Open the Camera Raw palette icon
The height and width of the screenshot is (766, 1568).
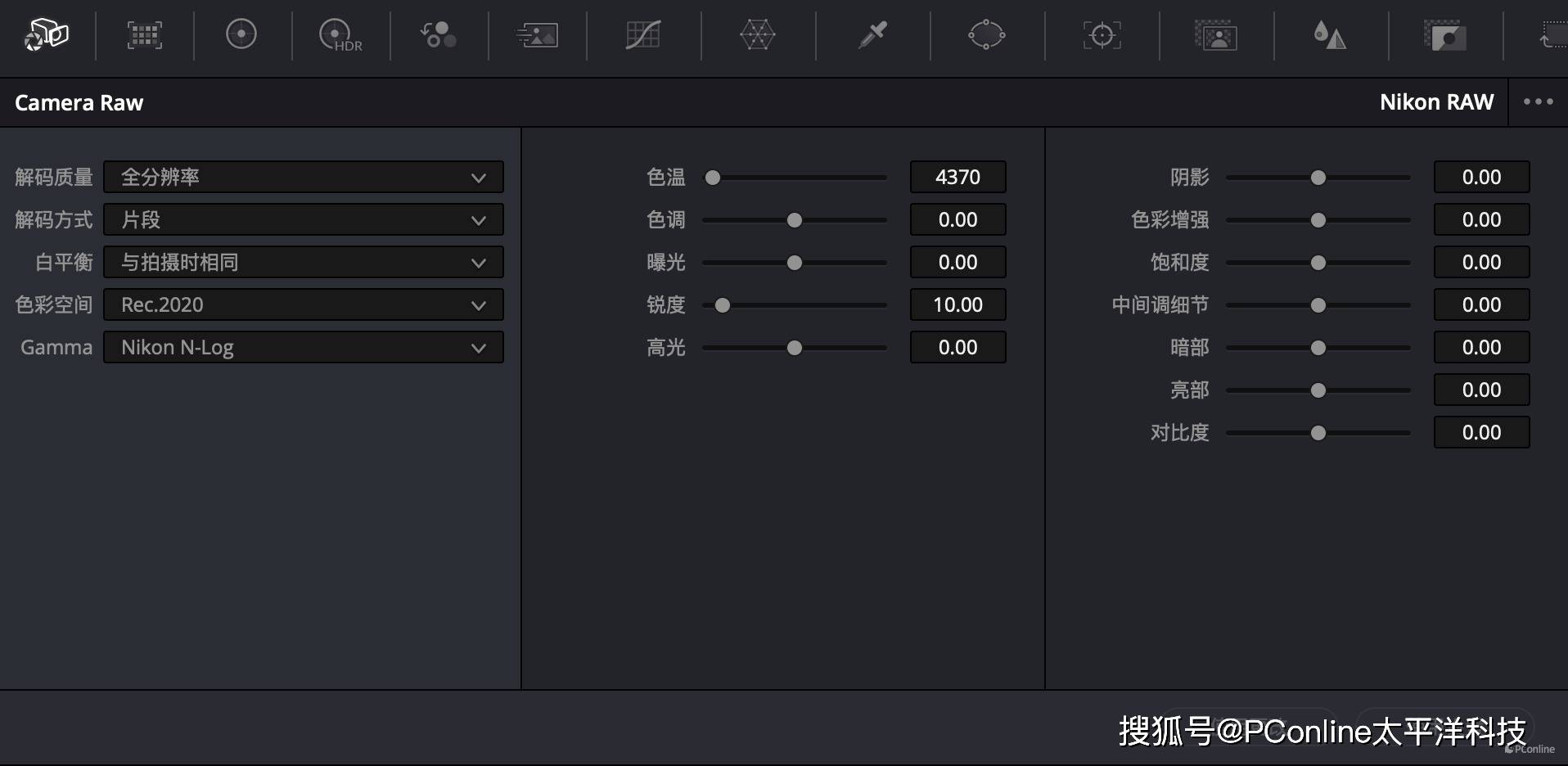coord(47,35)
